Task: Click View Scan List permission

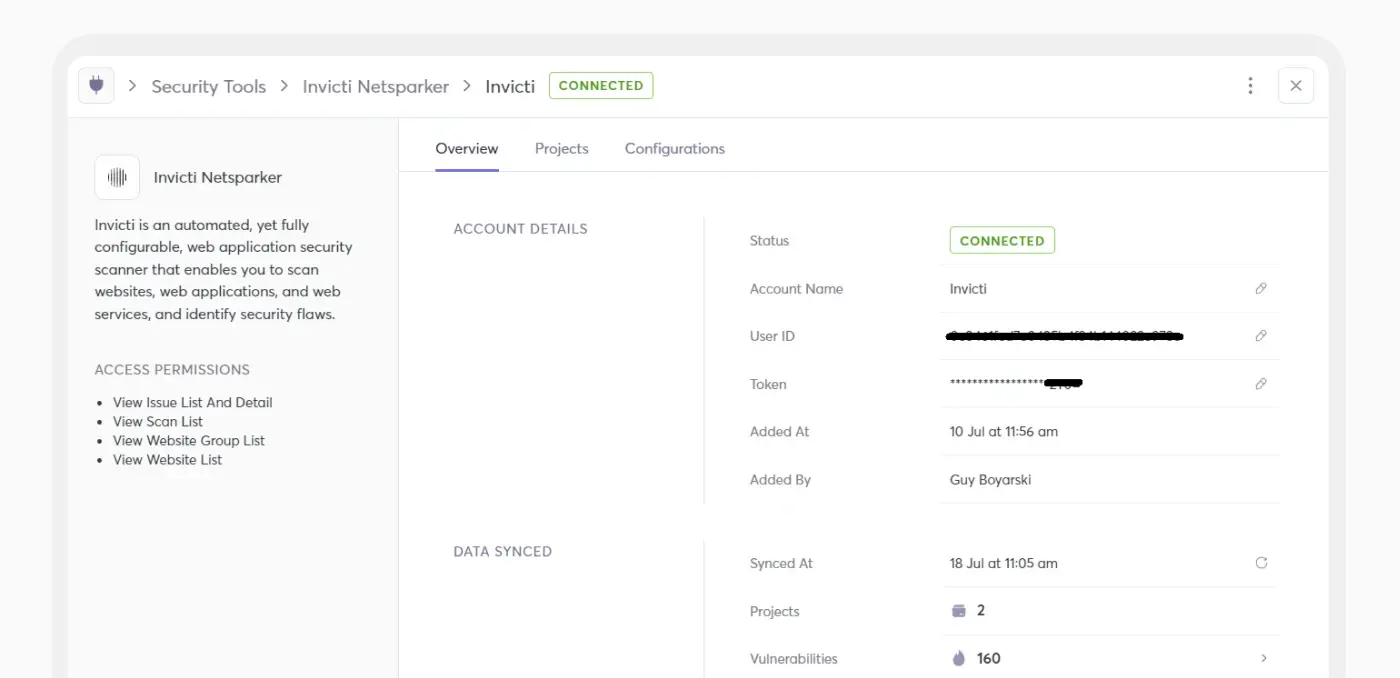Action: coord(158,421)
